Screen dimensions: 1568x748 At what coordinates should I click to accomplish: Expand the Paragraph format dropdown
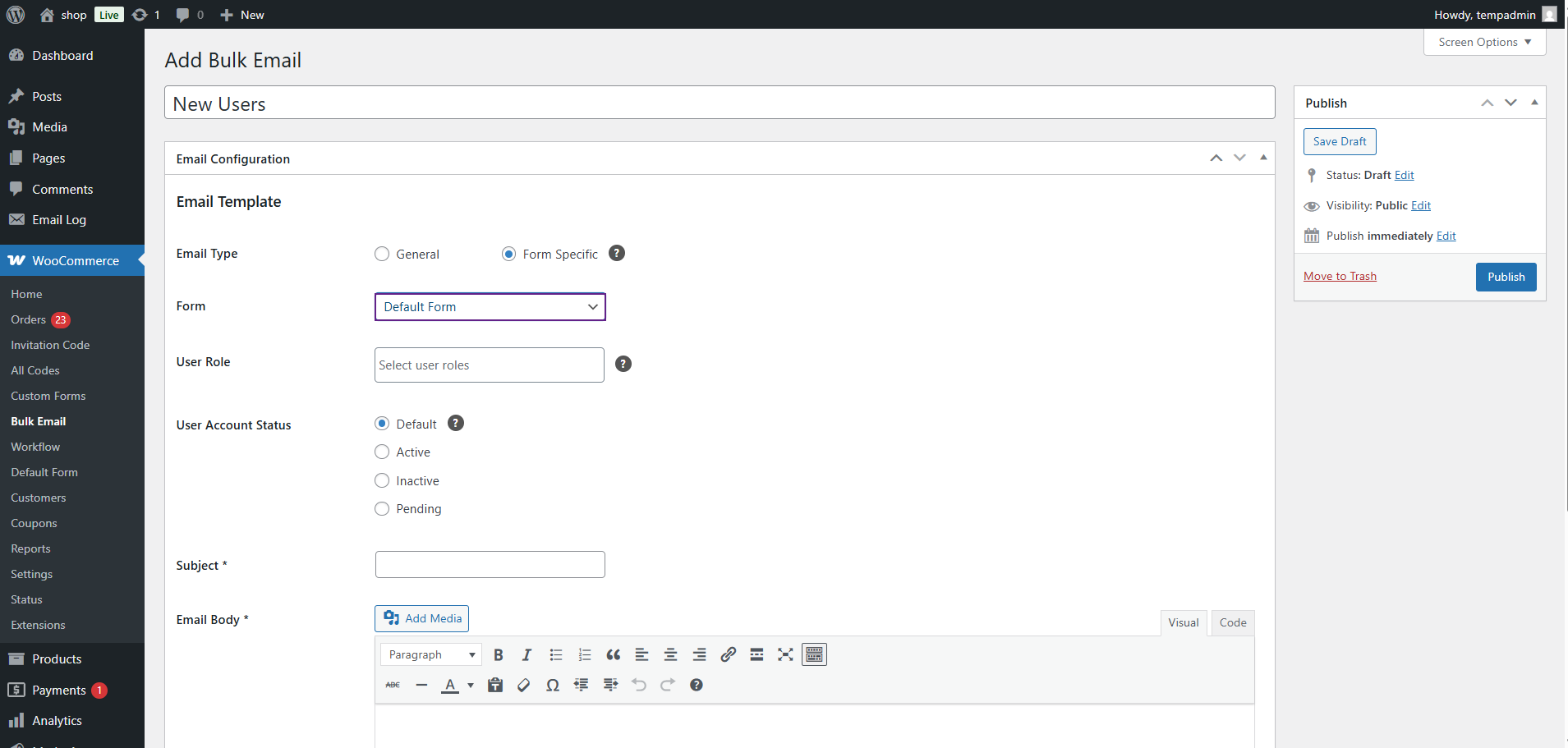(x=431, y=655)
